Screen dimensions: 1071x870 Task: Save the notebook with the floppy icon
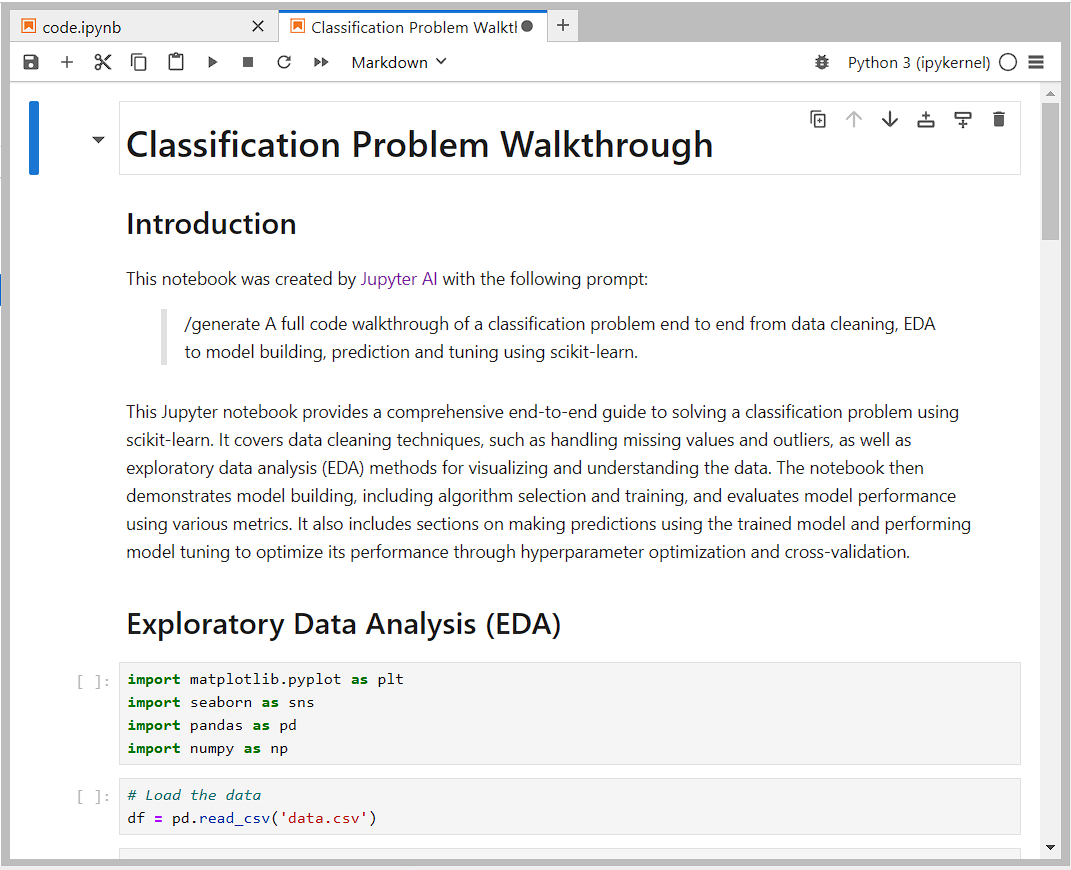31,62
